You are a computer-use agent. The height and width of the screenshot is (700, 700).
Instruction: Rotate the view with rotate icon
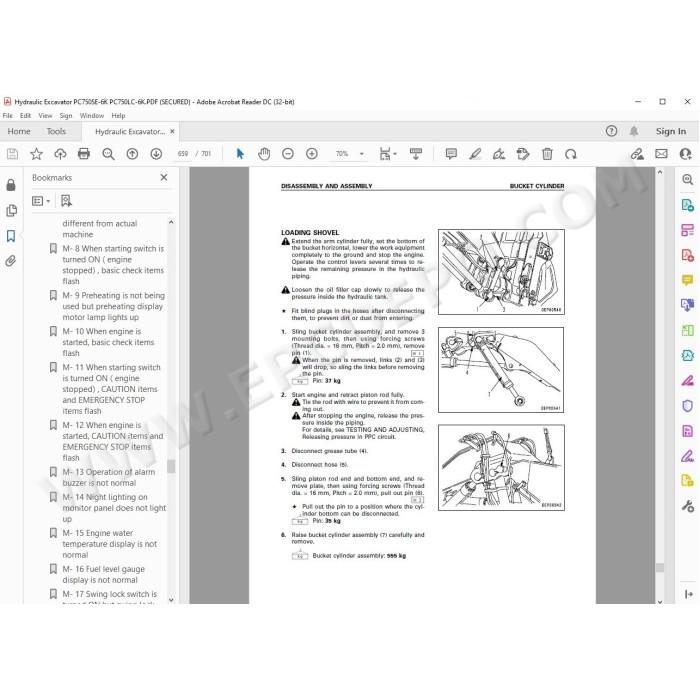coord(571,154)
